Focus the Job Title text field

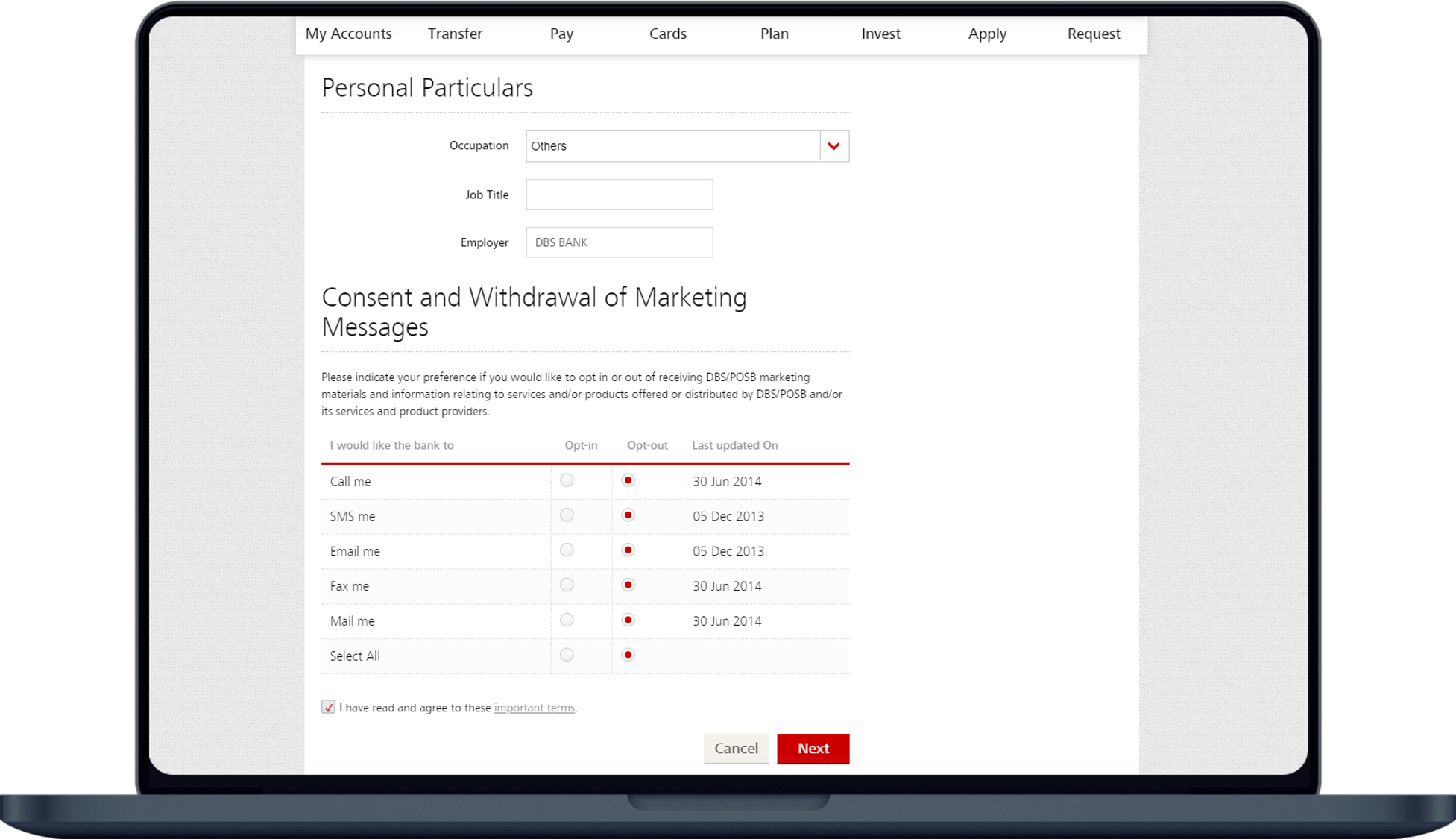[x=619, y=195]
